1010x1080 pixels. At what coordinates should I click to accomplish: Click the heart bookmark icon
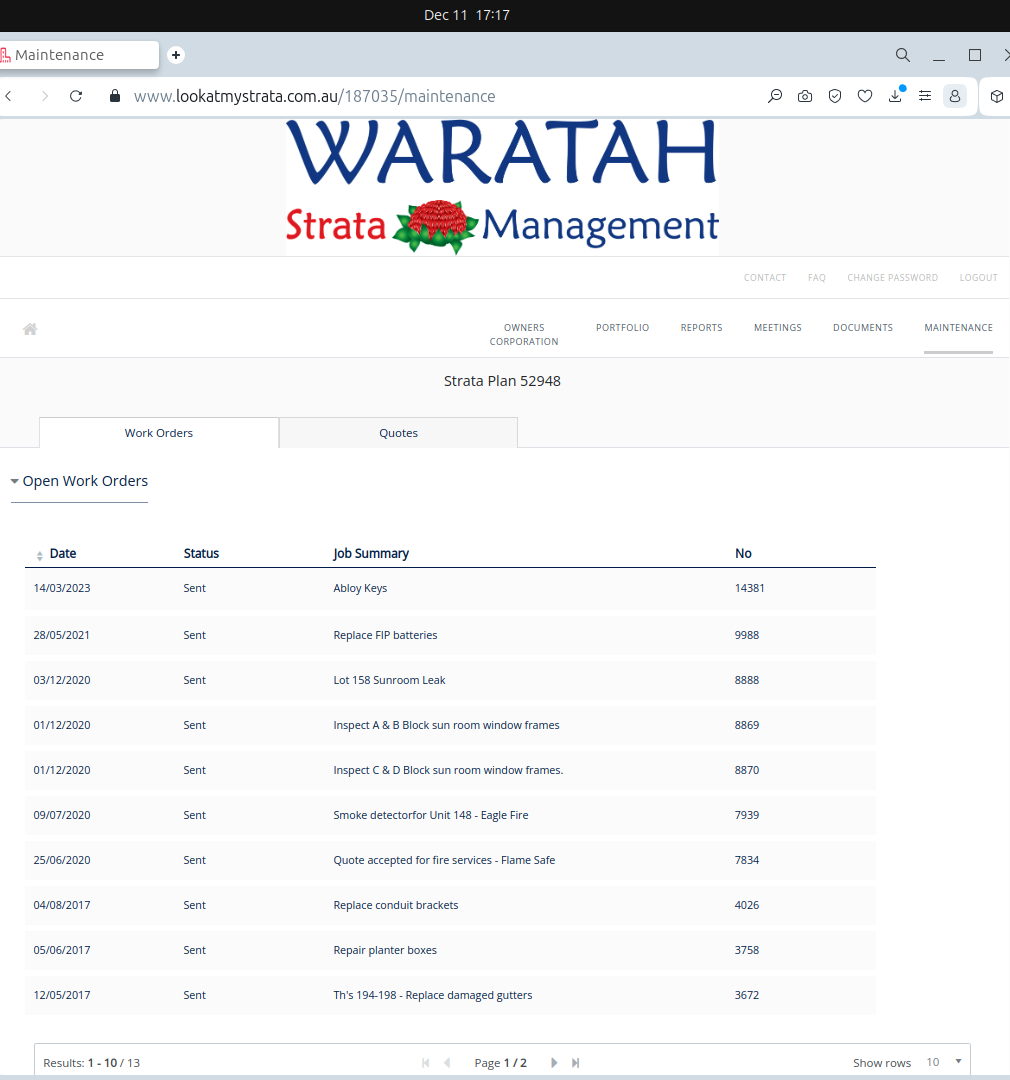pyautogui.click(x=865, y=96)
